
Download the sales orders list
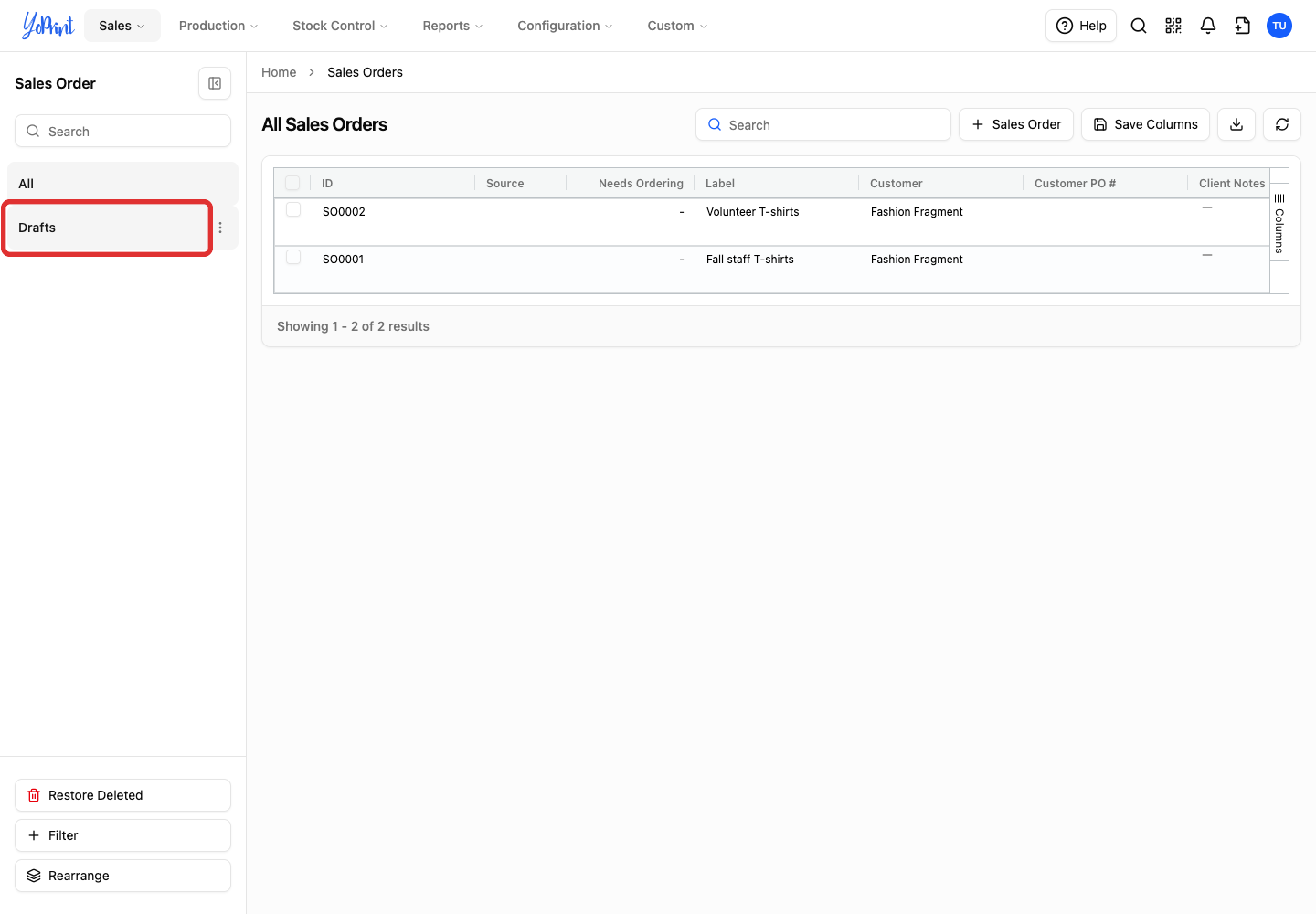[1236, 124]
